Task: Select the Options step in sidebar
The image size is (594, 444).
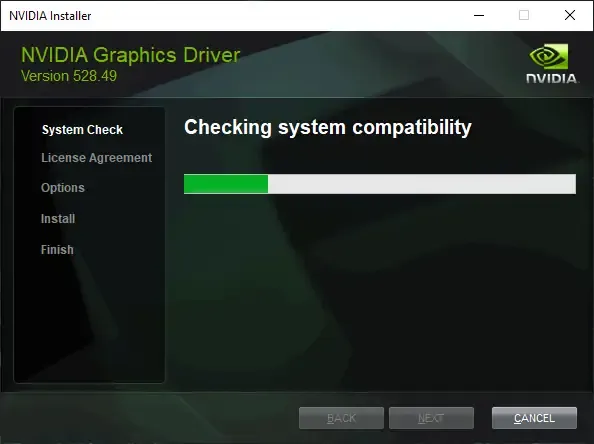Action: 63,188
